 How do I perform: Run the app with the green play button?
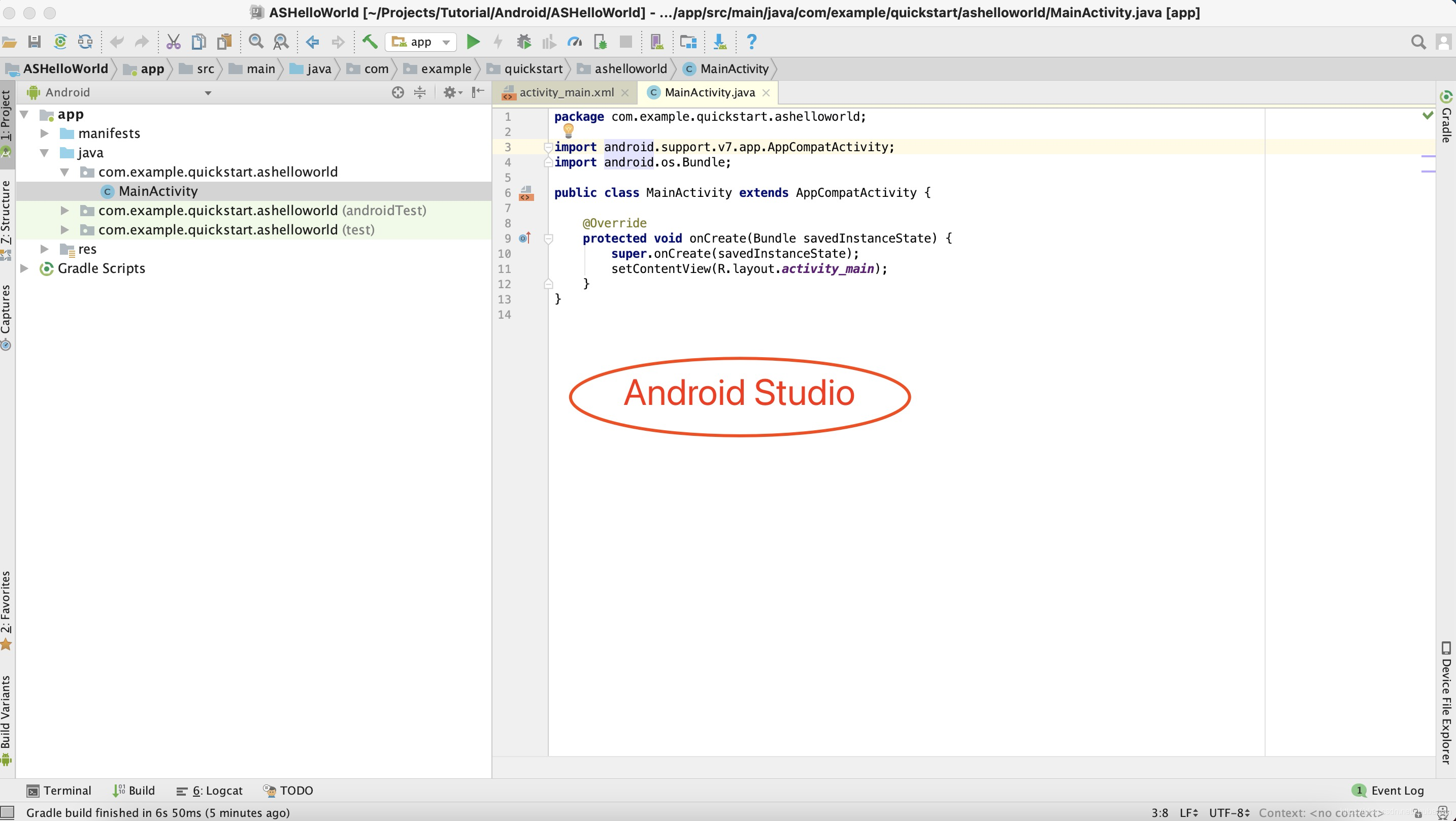473,42
